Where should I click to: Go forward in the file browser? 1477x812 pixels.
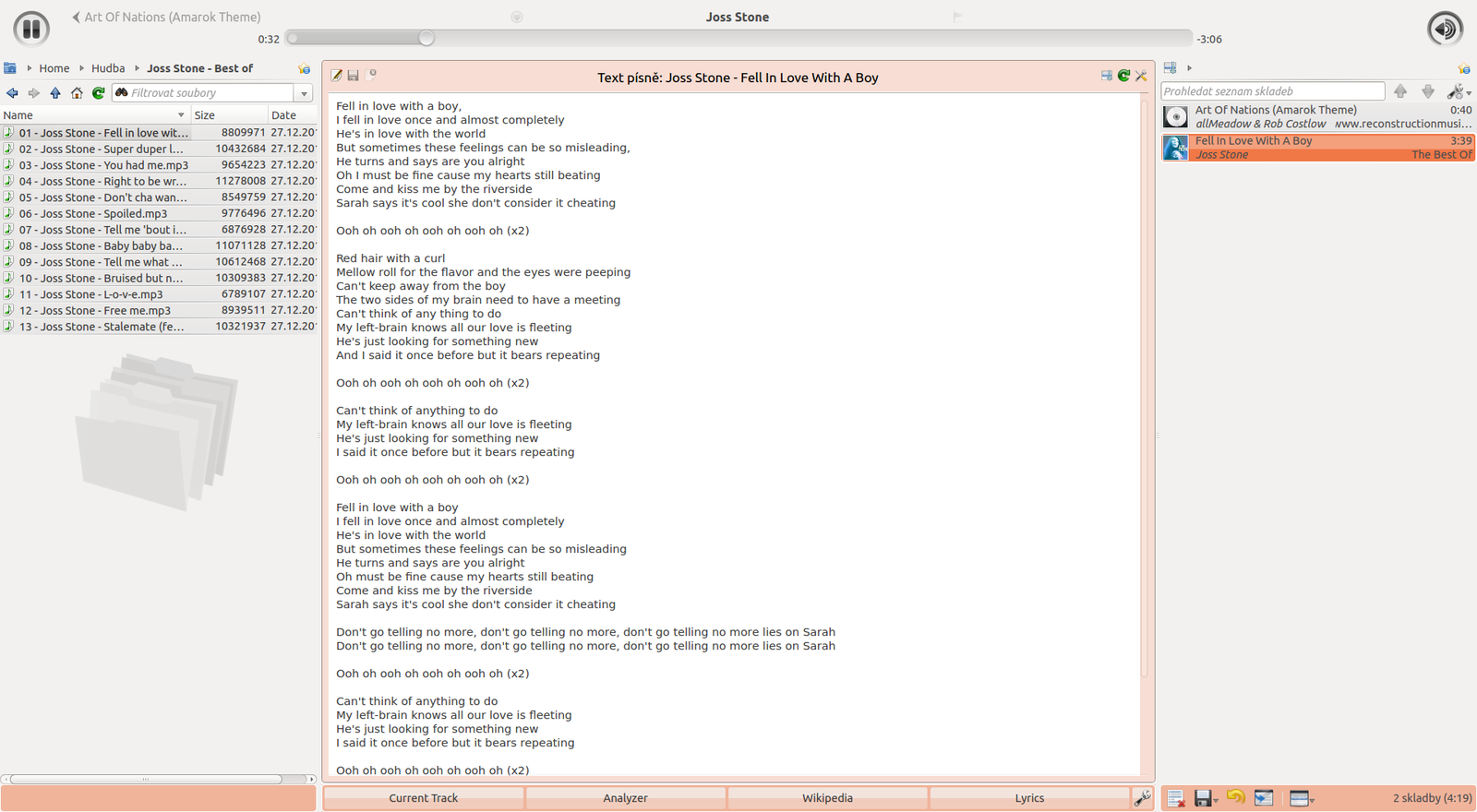pos(34,93)
